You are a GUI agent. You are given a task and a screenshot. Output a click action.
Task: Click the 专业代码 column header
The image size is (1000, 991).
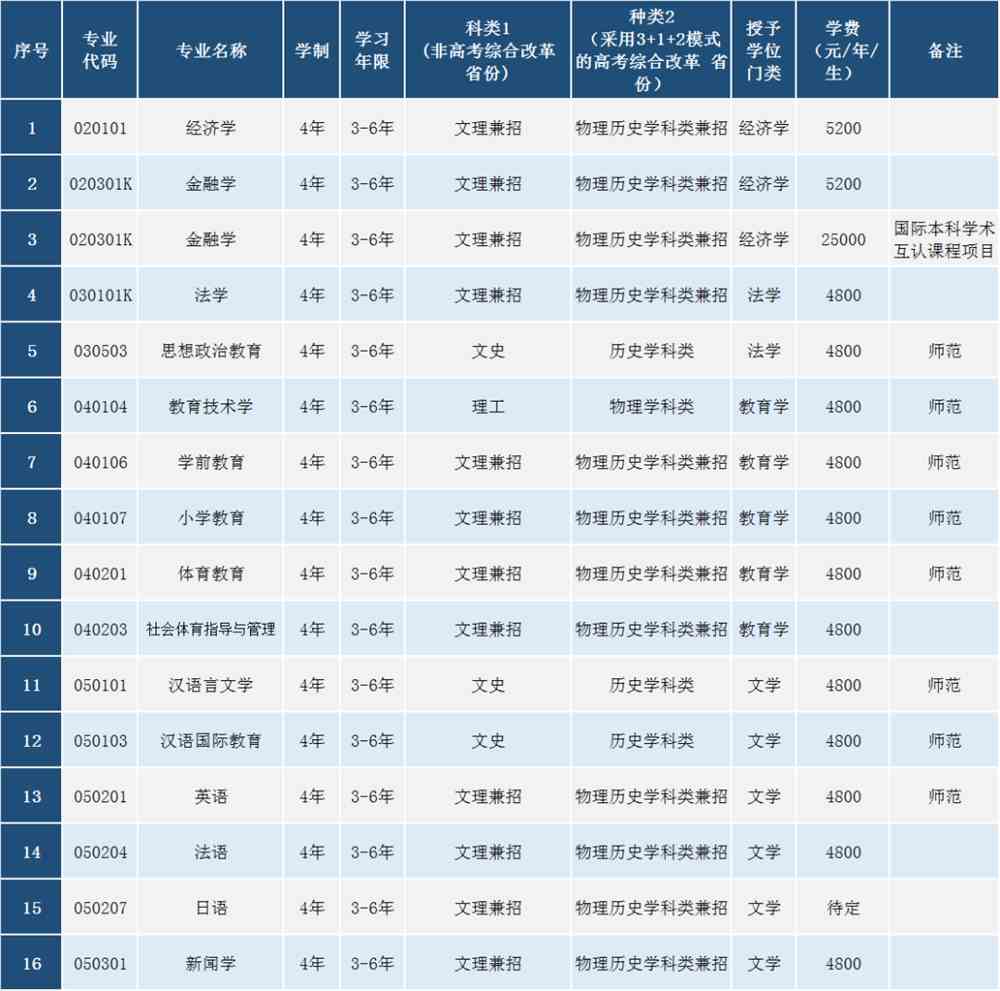pos(99,50)
